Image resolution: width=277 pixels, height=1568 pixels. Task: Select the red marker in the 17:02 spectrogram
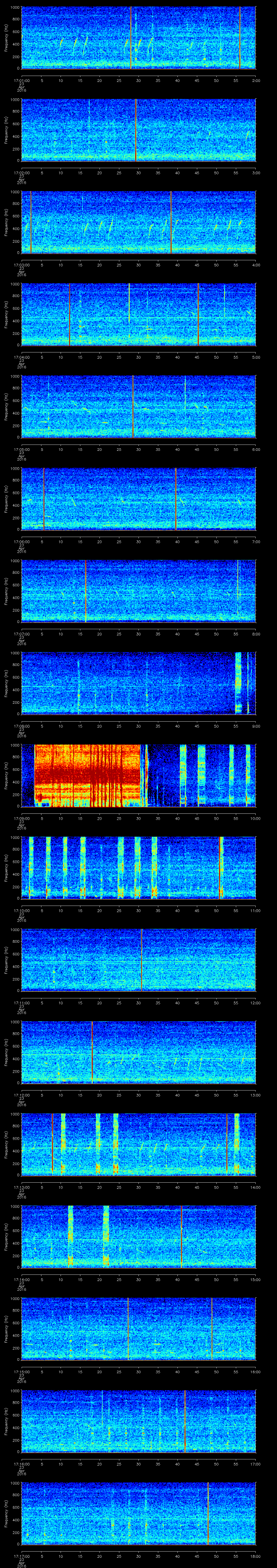pos(135,130)
